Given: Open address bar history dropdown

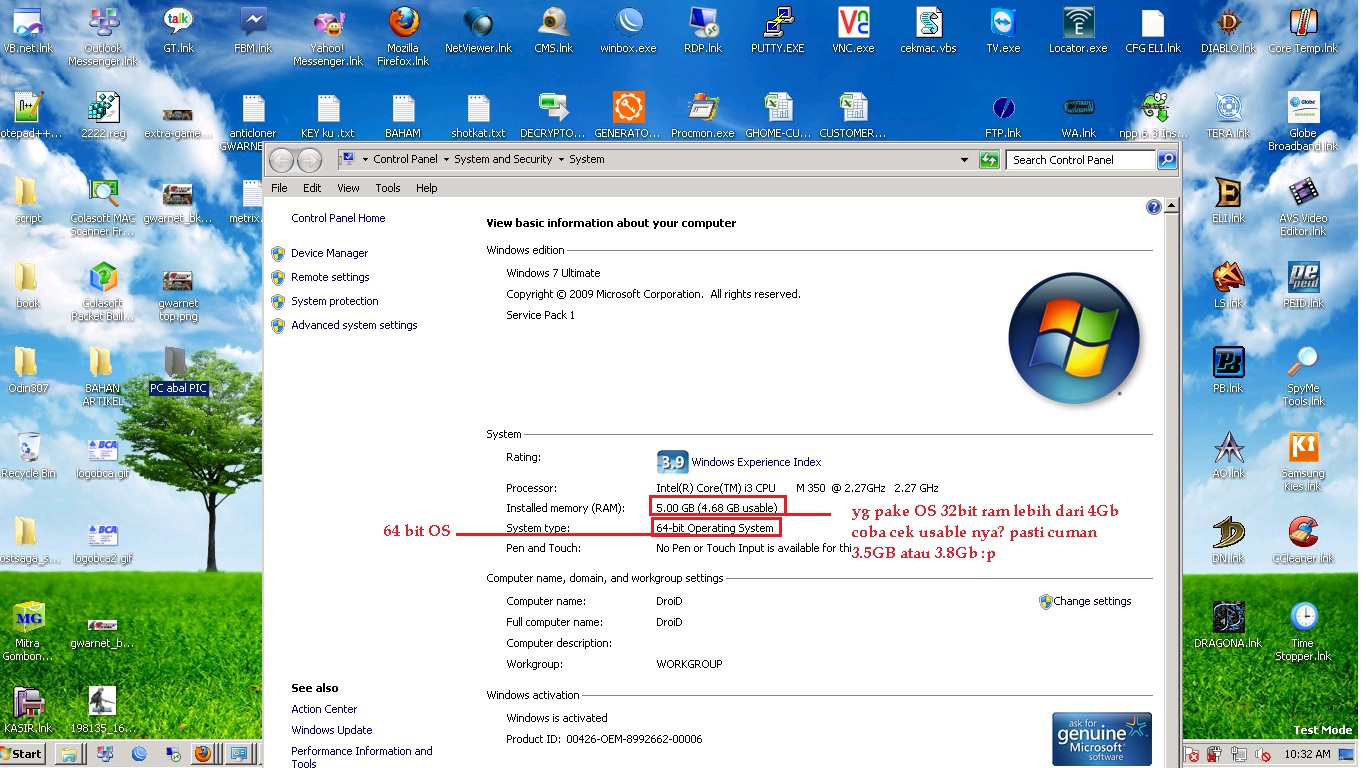Looking at the screenshot, I should [964, 160].
